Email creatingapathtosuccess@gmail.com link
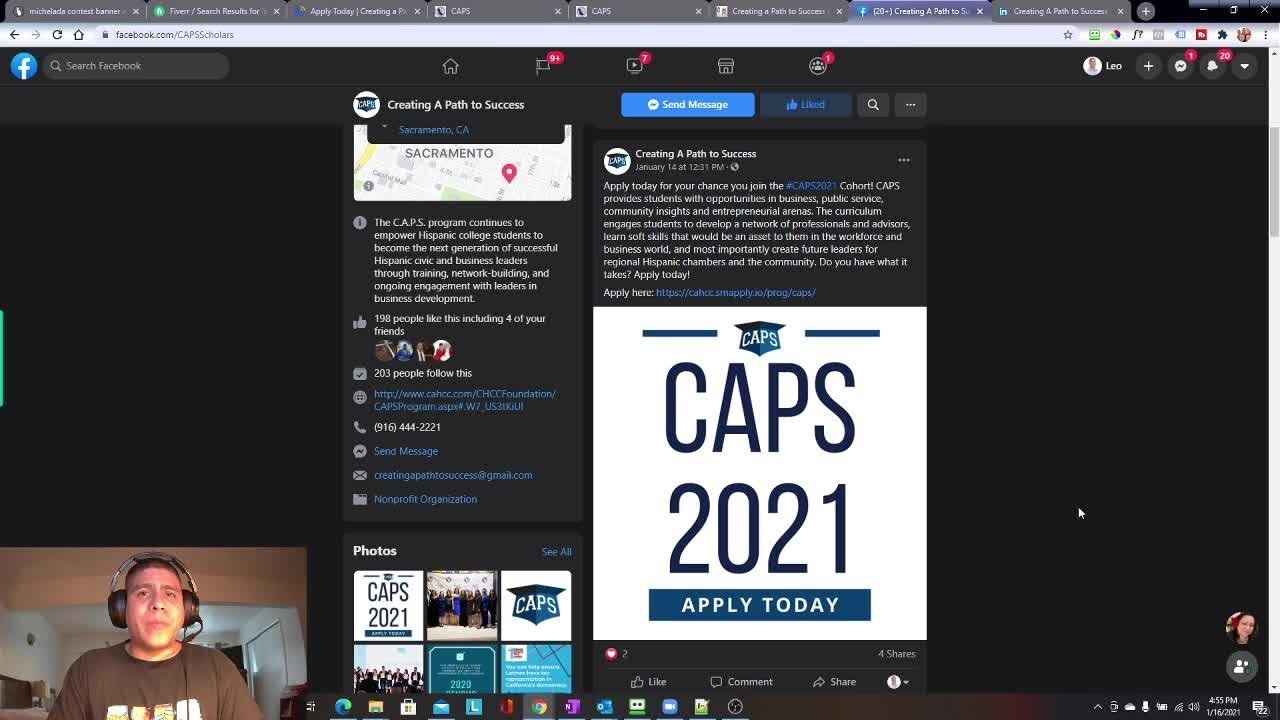This screenshot has width=1280, height=720. 453,475
